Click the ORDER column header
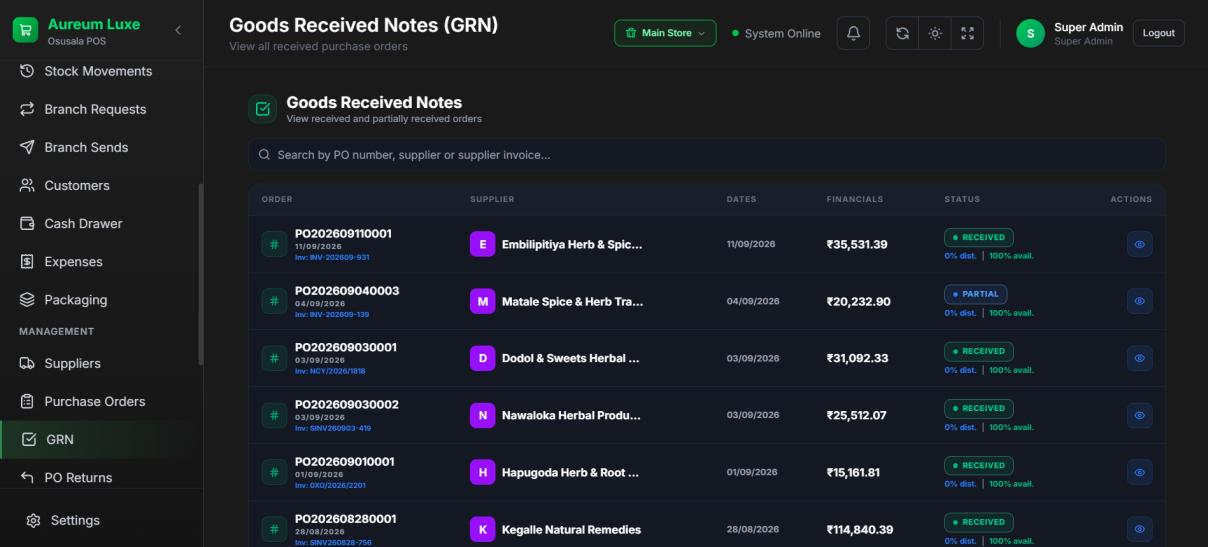 (x=277, y=199)
